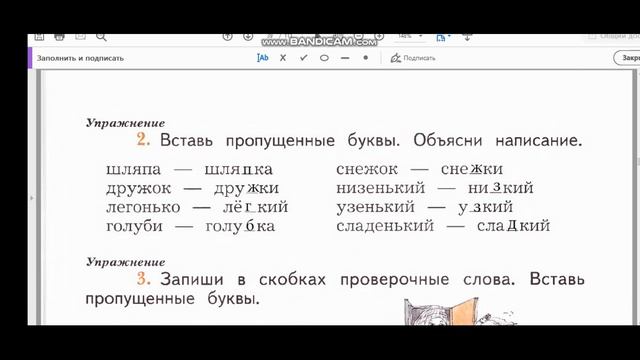Click the zoom in (plus) icon
Image resolution: width=640 pixels, height=360 pixels.
[x=379, y=37]
